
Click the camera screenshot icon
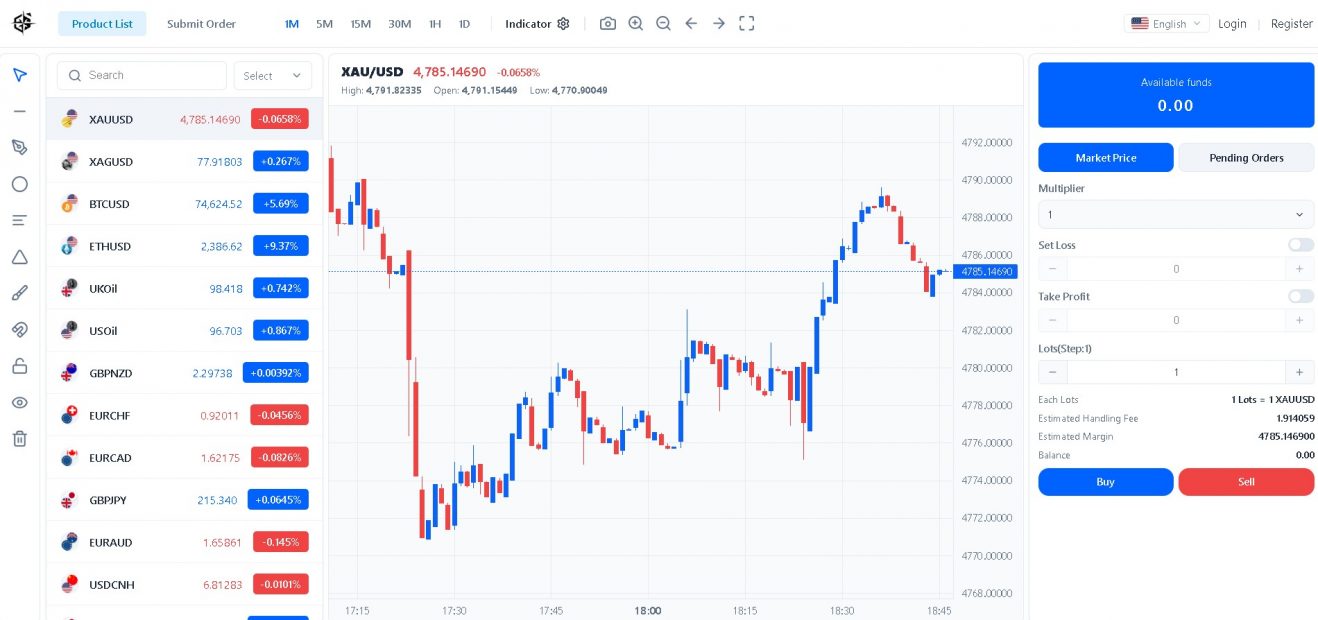(x=608, y=23)
